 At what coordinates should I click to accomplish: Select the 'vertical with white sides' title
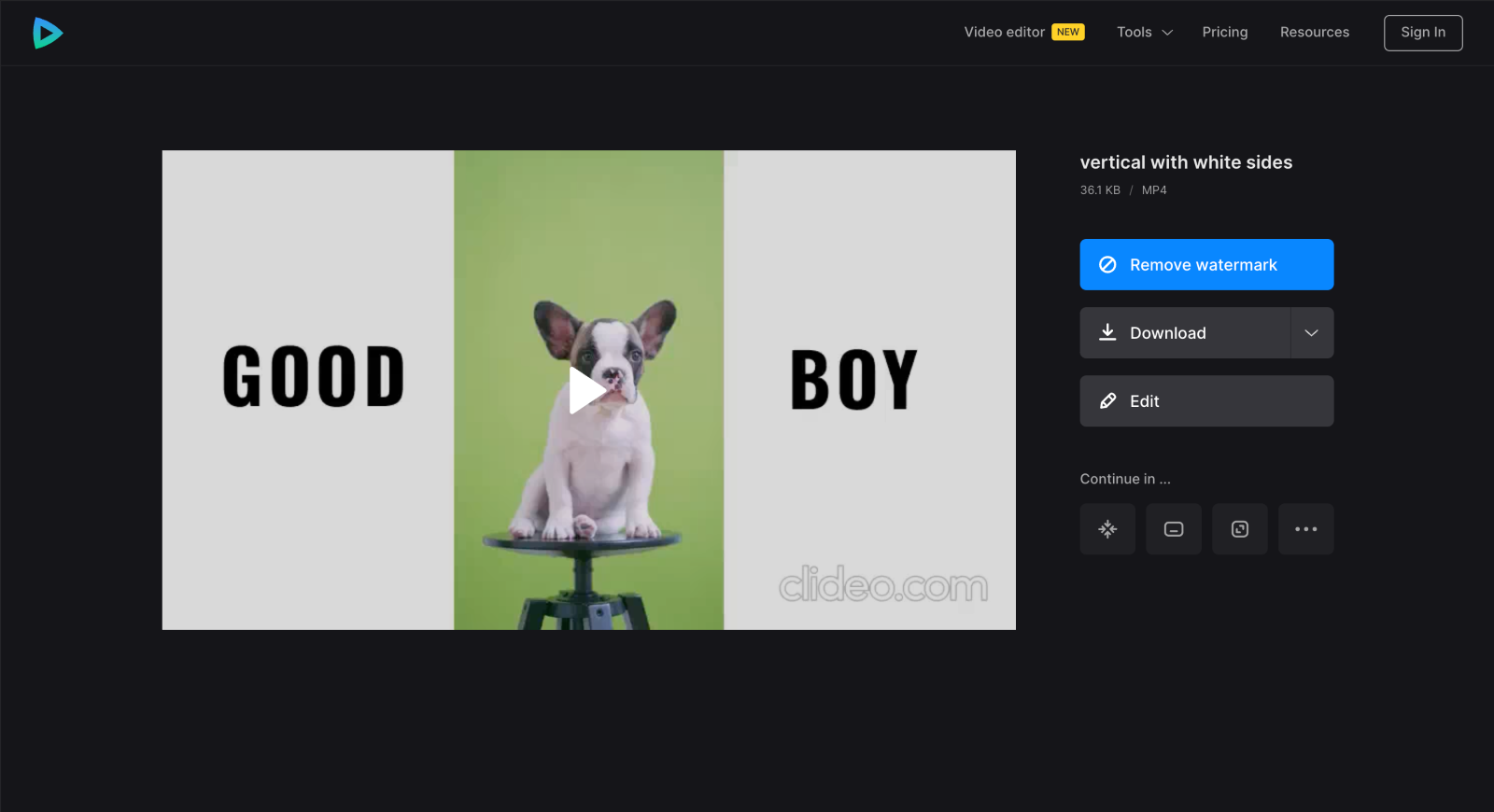coord(1186,162)
